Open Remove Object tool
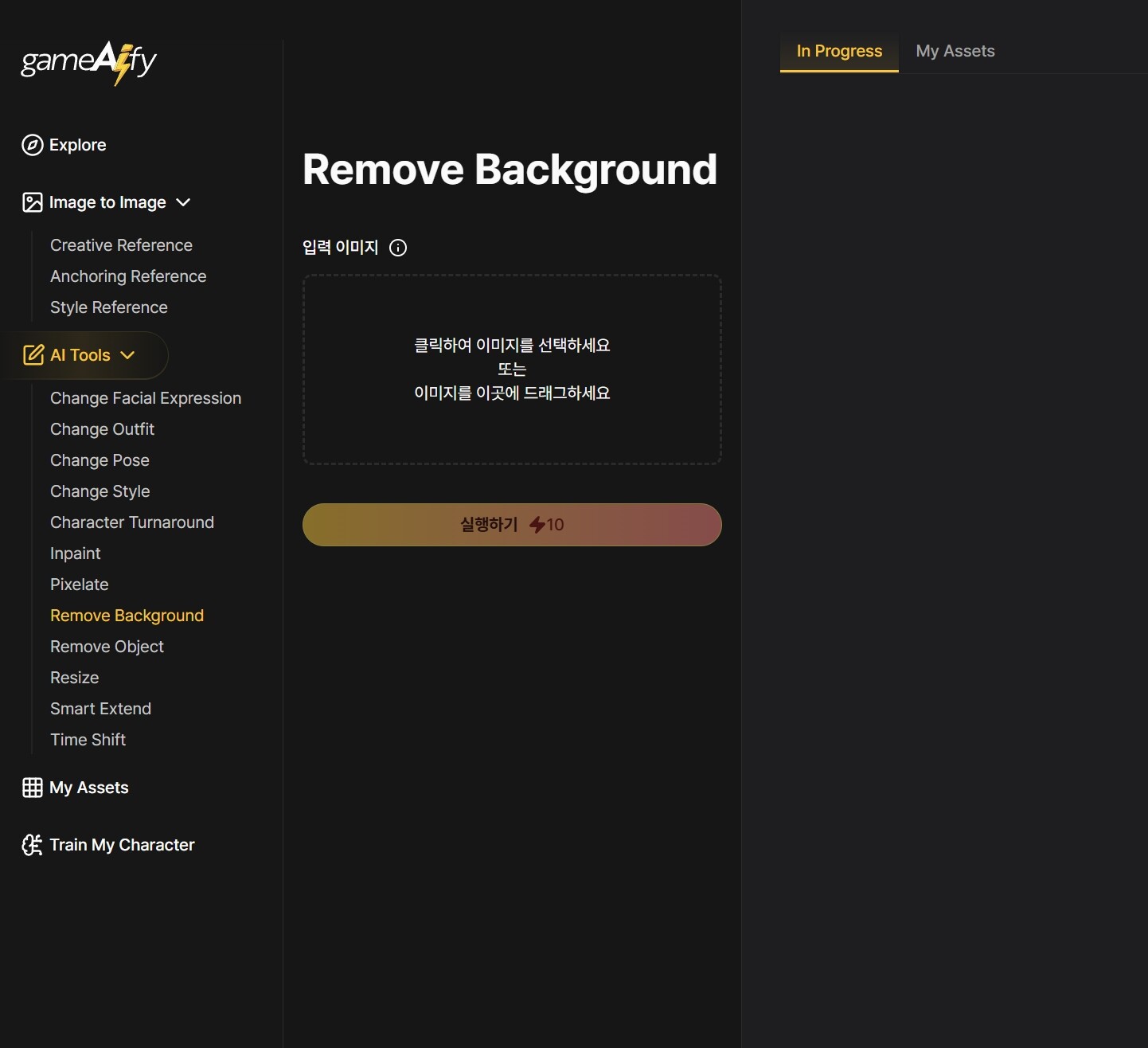The image size is (1148, 1048). click(107, 647)
